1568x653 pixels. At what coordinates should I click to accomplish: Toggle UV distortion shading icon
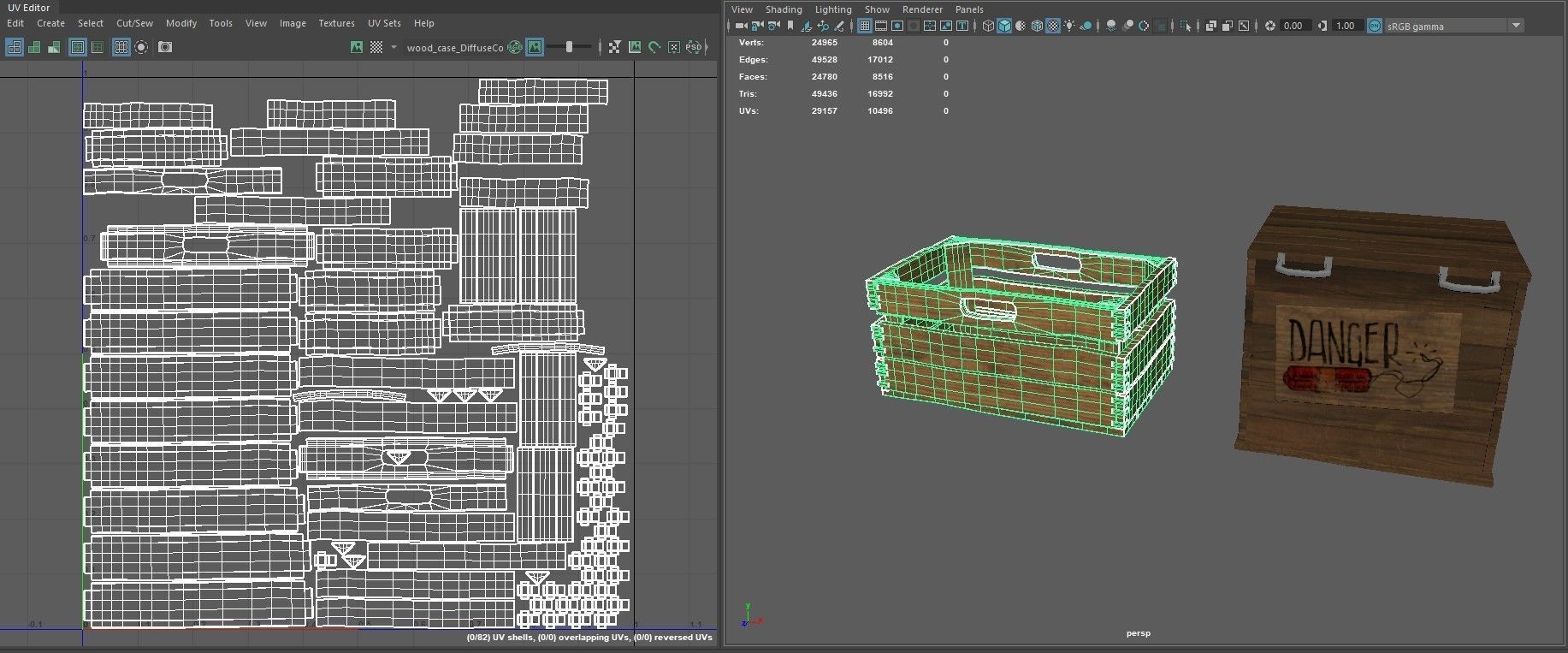tap(54, 47)
